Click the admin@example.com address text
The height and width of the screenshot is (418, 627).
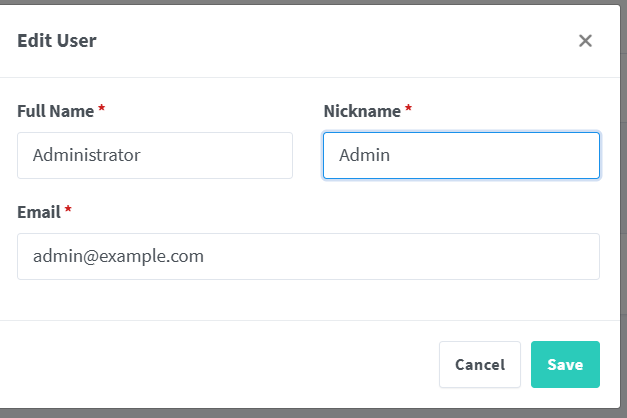(x=118, y=256)
